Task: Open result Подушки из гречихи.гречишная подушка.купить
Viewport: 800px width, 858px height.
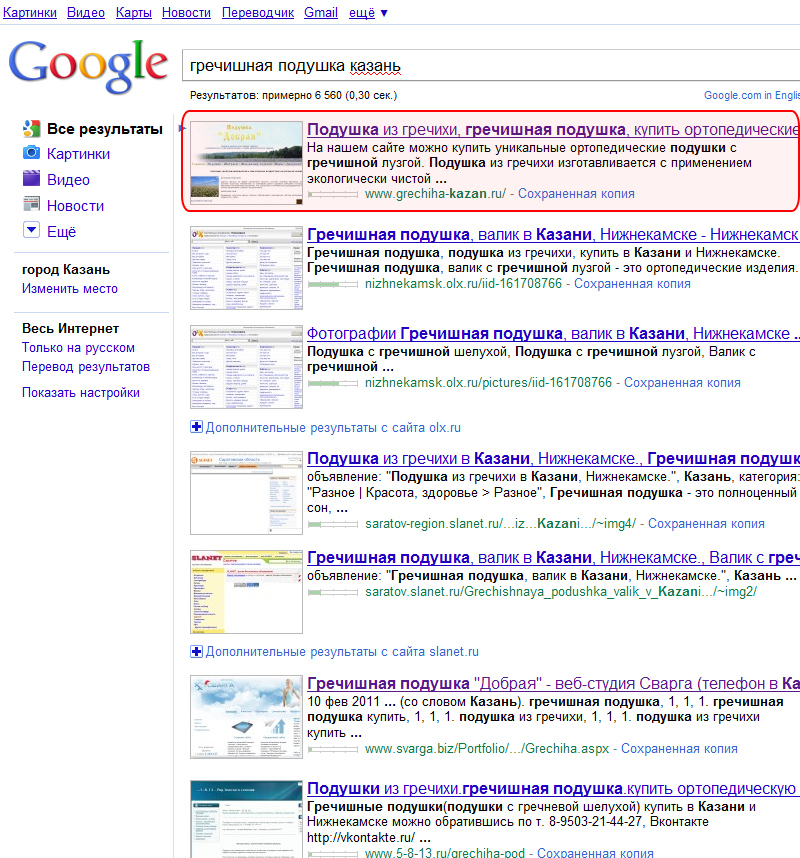Action: (x=552, y=789)
